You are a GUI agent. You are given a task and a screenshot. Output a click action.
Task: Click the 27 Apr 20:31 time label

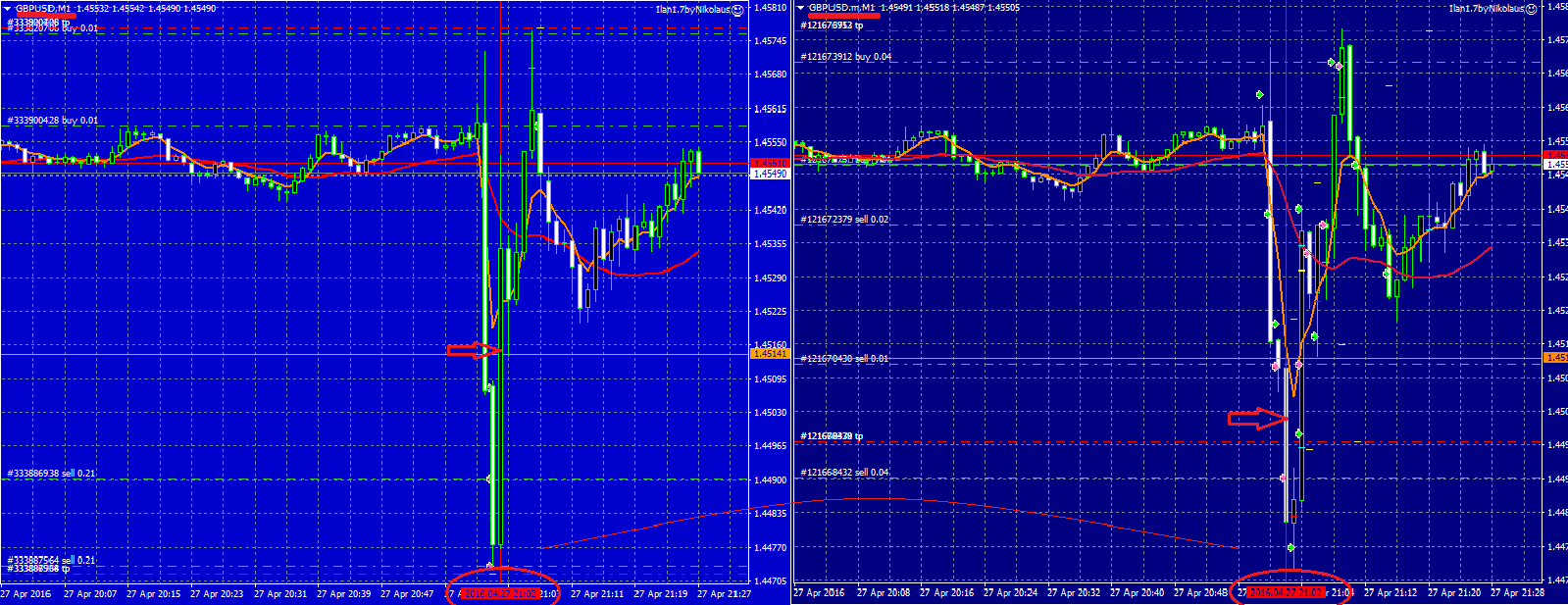click(280, 594)
